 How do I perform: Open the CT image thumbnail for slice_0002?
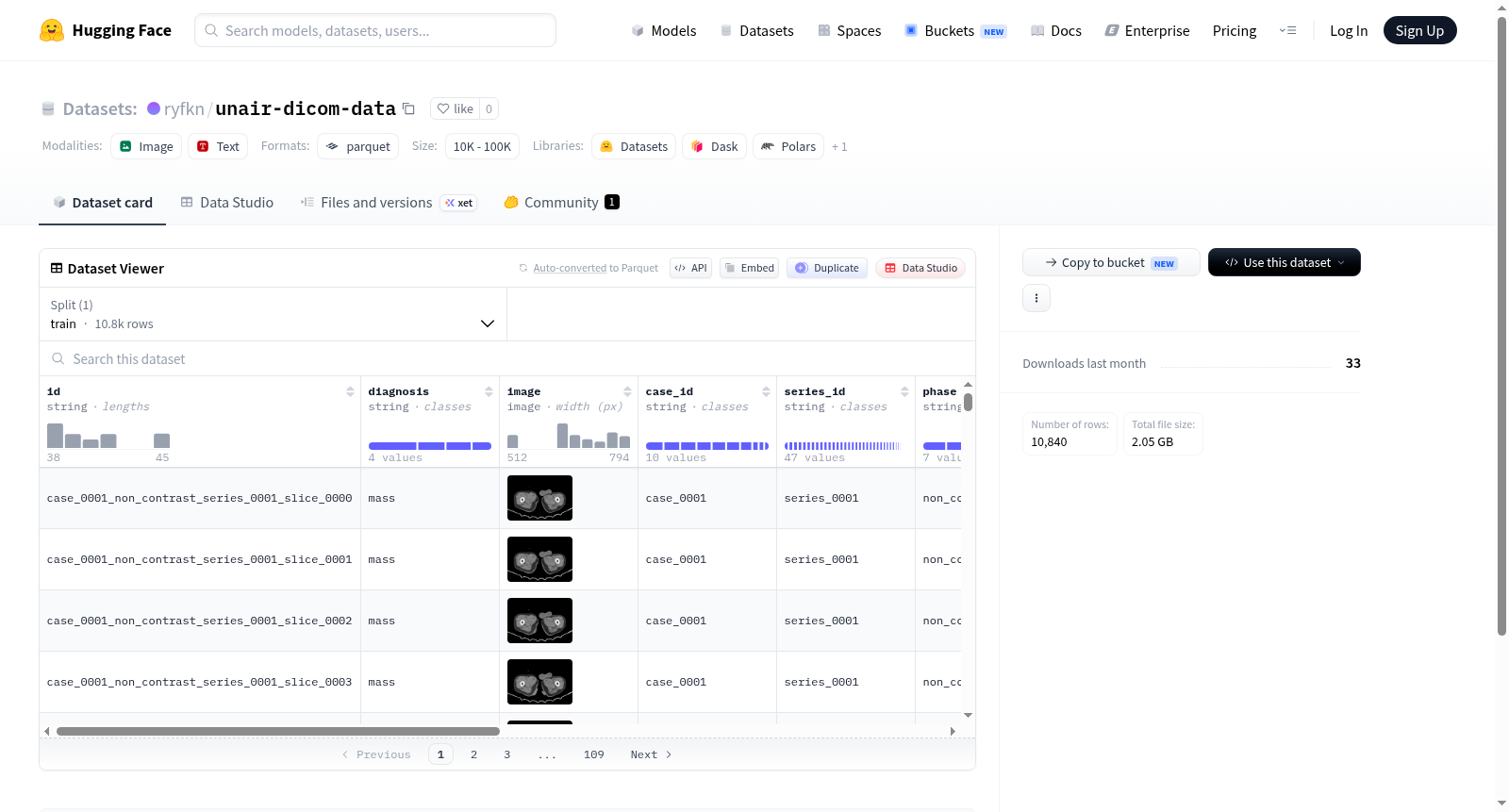tap(539, 621)
